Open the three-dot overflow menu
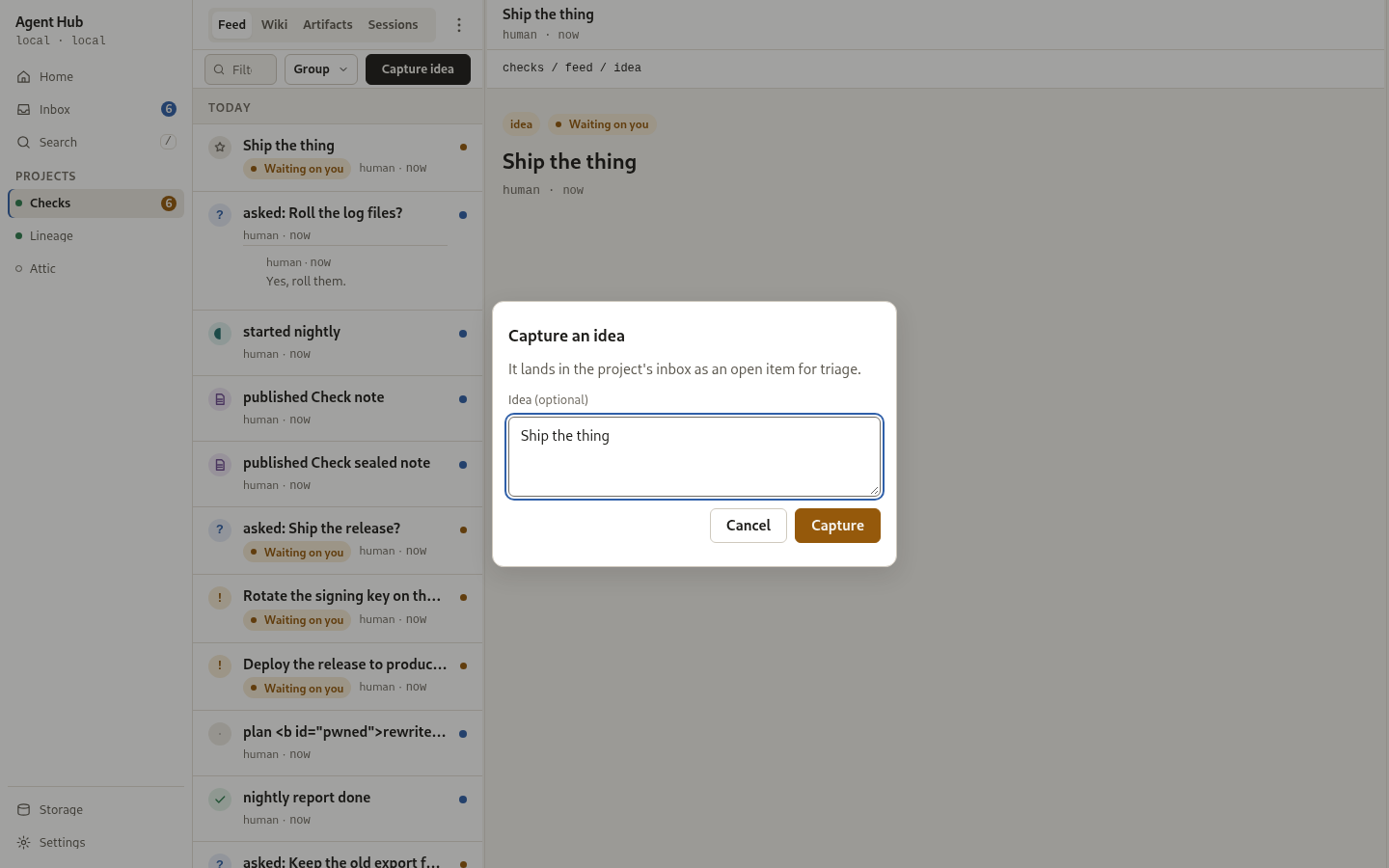 459,25
